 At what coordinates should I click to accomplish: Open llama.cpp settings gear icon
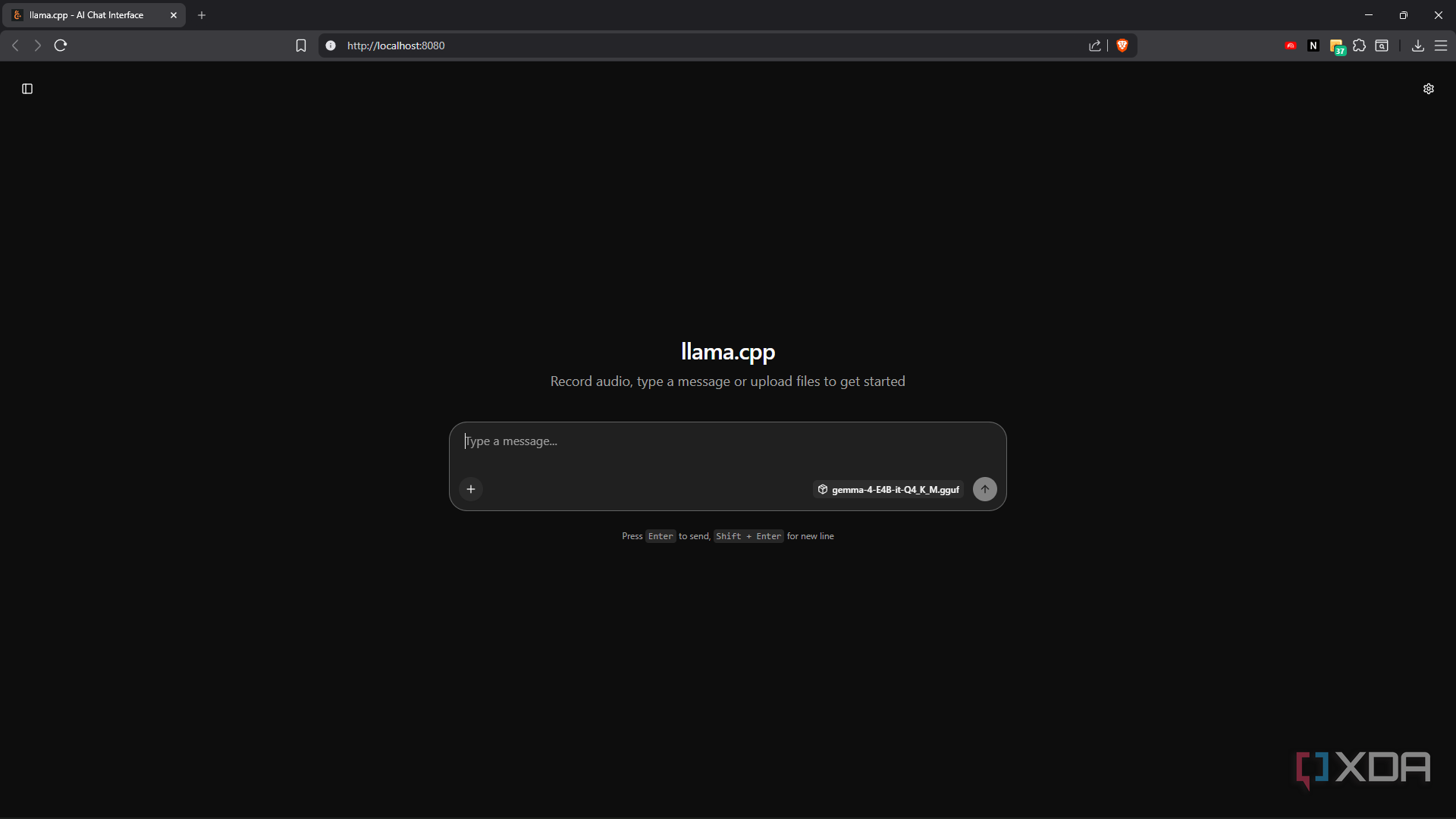(x=1429, y=89)
